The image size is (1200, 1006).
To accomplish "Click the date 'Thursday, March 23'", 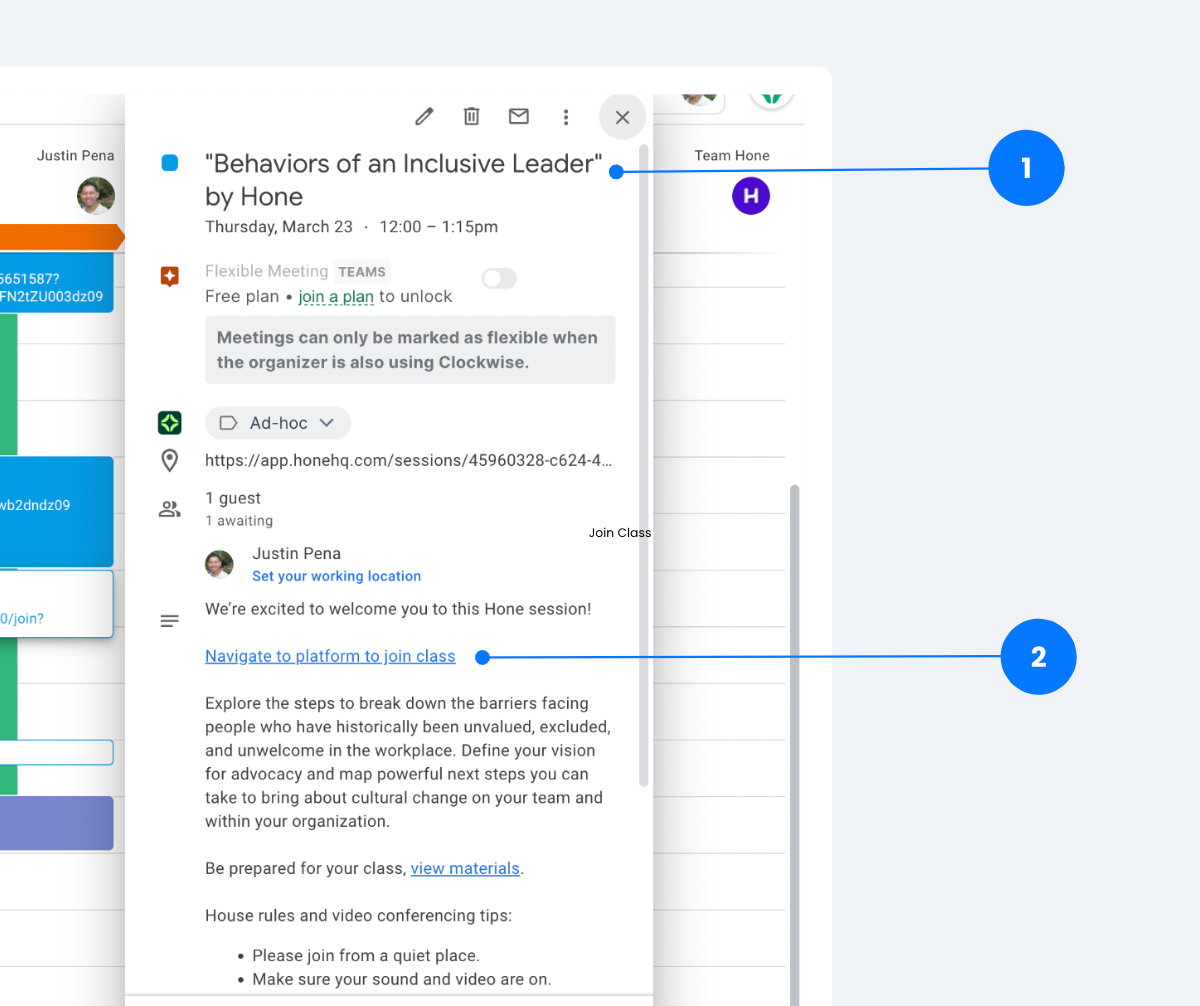I will click(279, 227).
